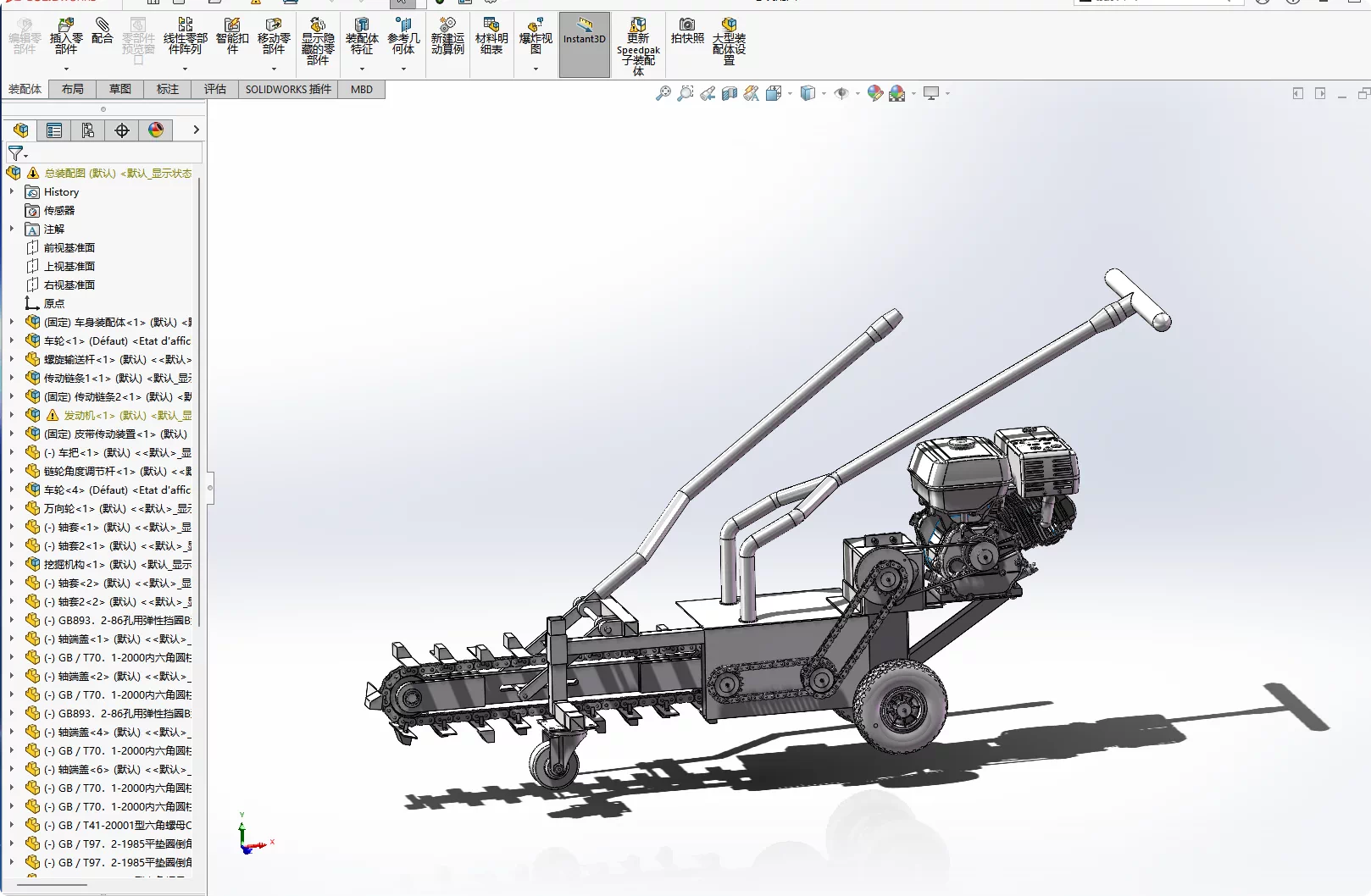Expand more manager tabs arrow
Viewport: 1371px width, 896px height.
click(196, 130)
